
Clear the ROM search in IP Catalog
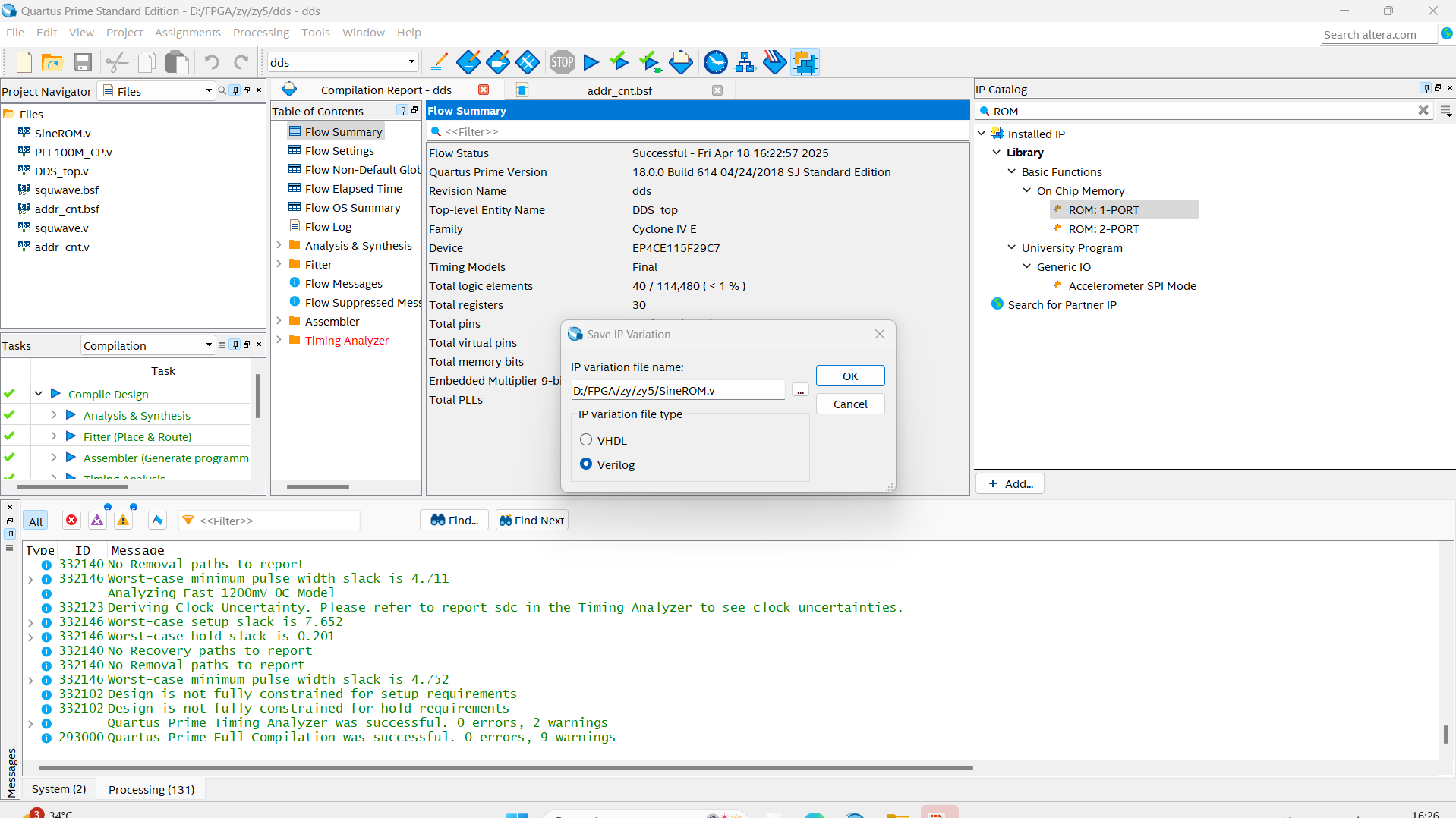point(1423,111)
